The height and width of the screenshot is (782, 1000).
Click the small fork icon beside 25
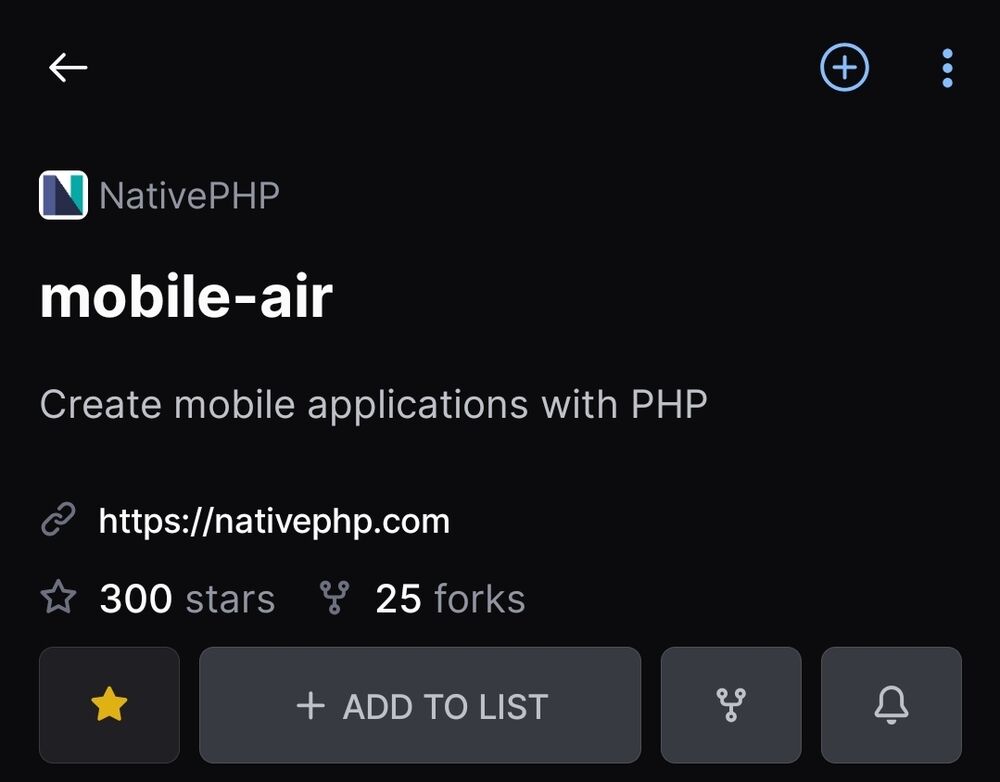click(334, 598)
